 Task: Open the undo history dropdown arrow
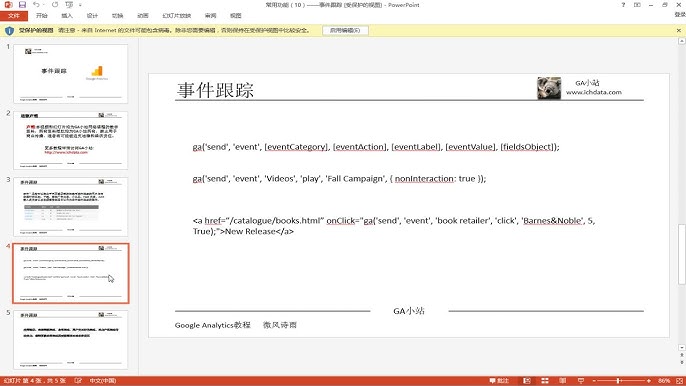coord(45,5)
